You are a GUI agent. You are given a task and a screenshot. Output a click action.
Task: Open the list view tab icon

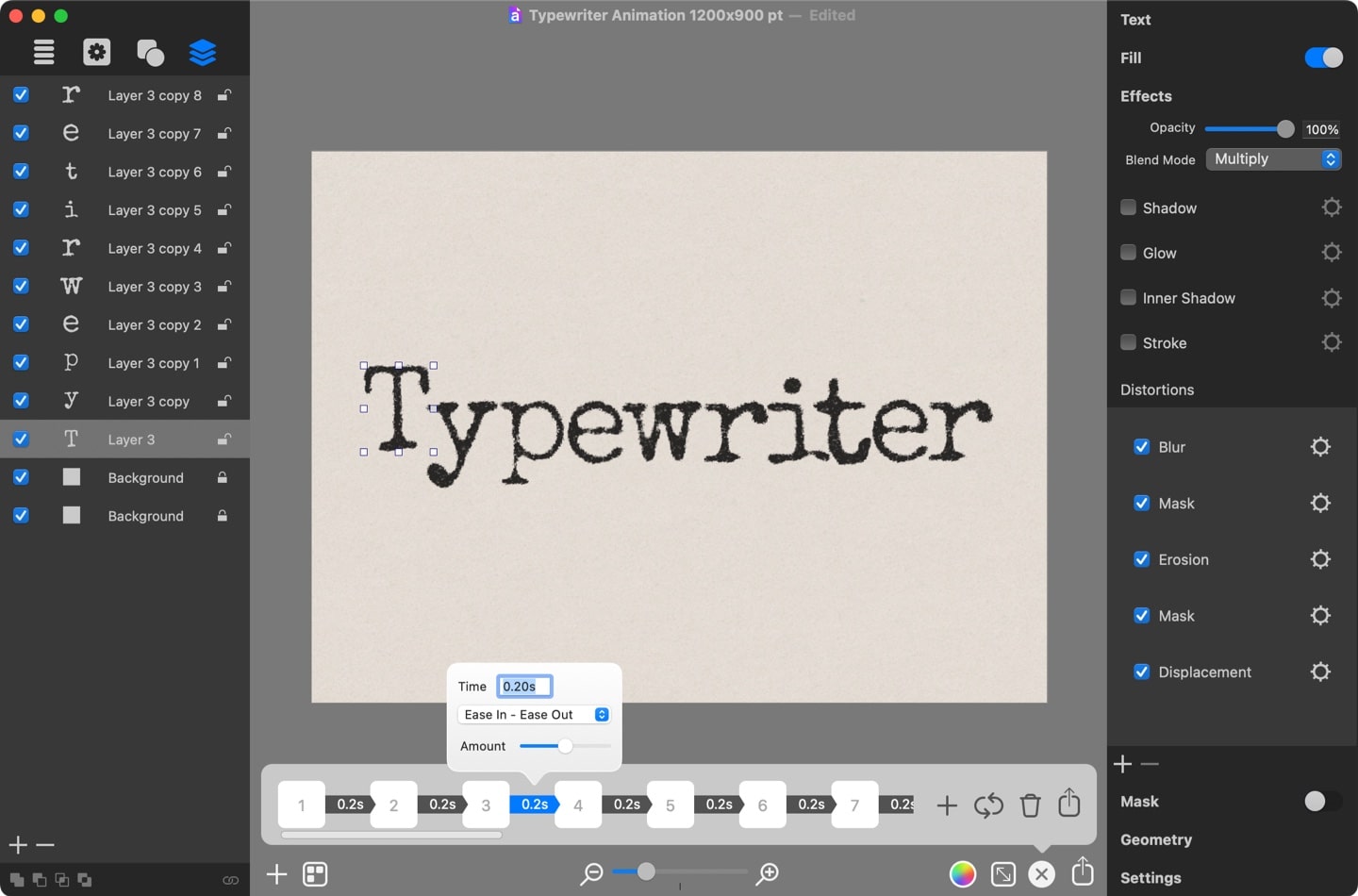tap(43, 52)
